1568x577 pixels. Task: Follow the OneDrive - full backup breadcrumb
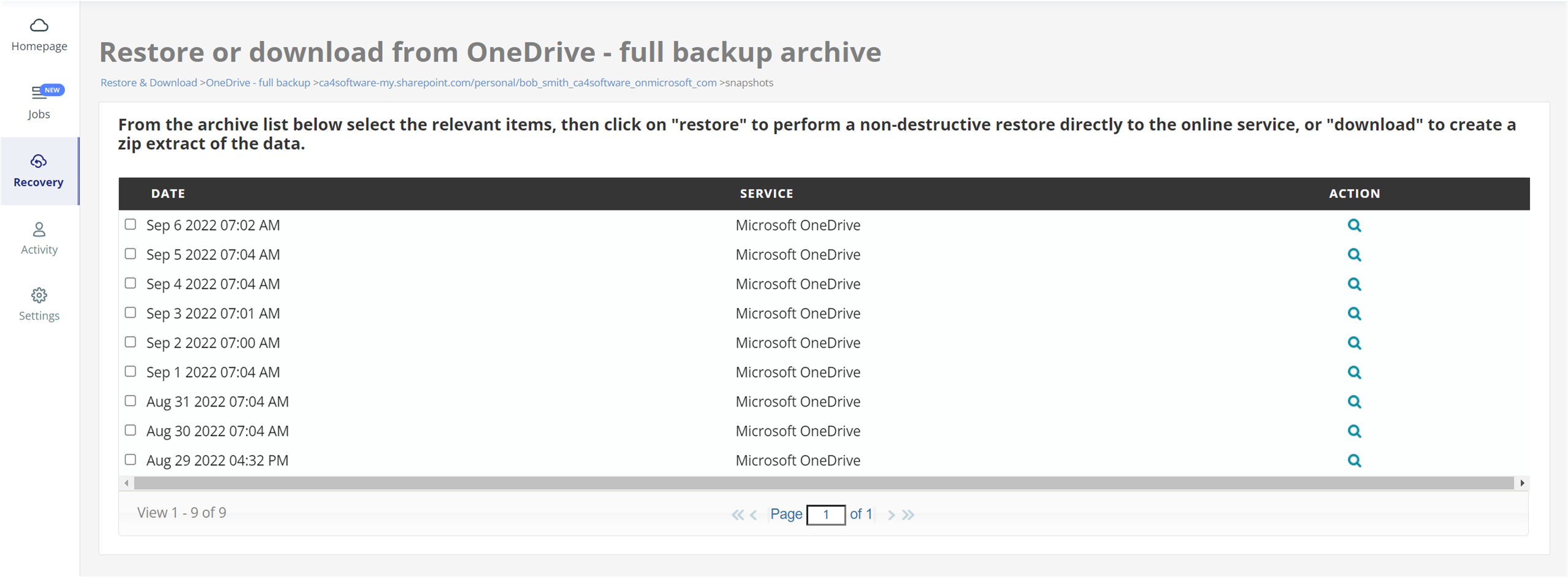pyautogui.click(x=258, y=83)
